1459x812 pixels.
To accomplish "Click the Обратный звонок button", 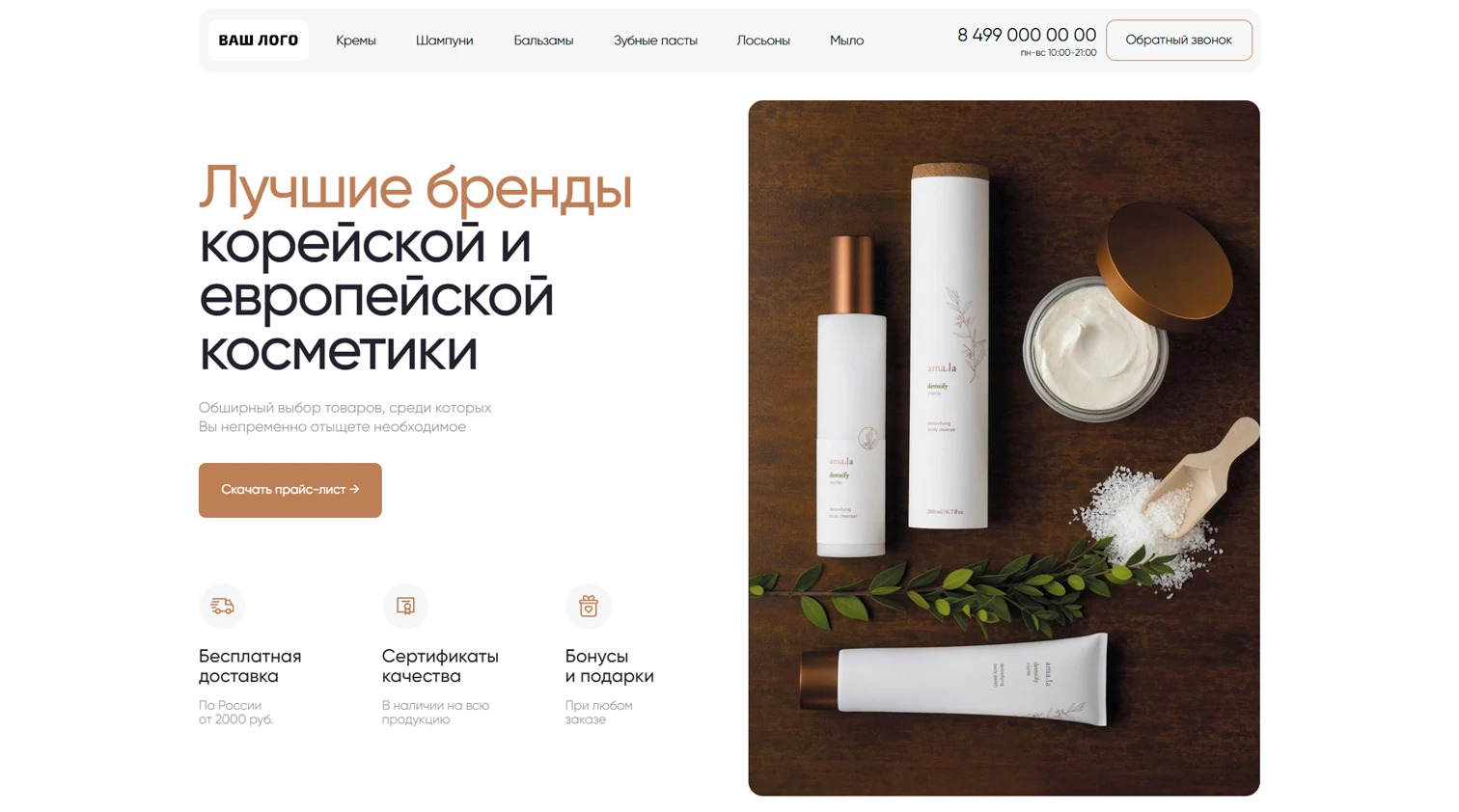I will click(x=1179, y=41).
